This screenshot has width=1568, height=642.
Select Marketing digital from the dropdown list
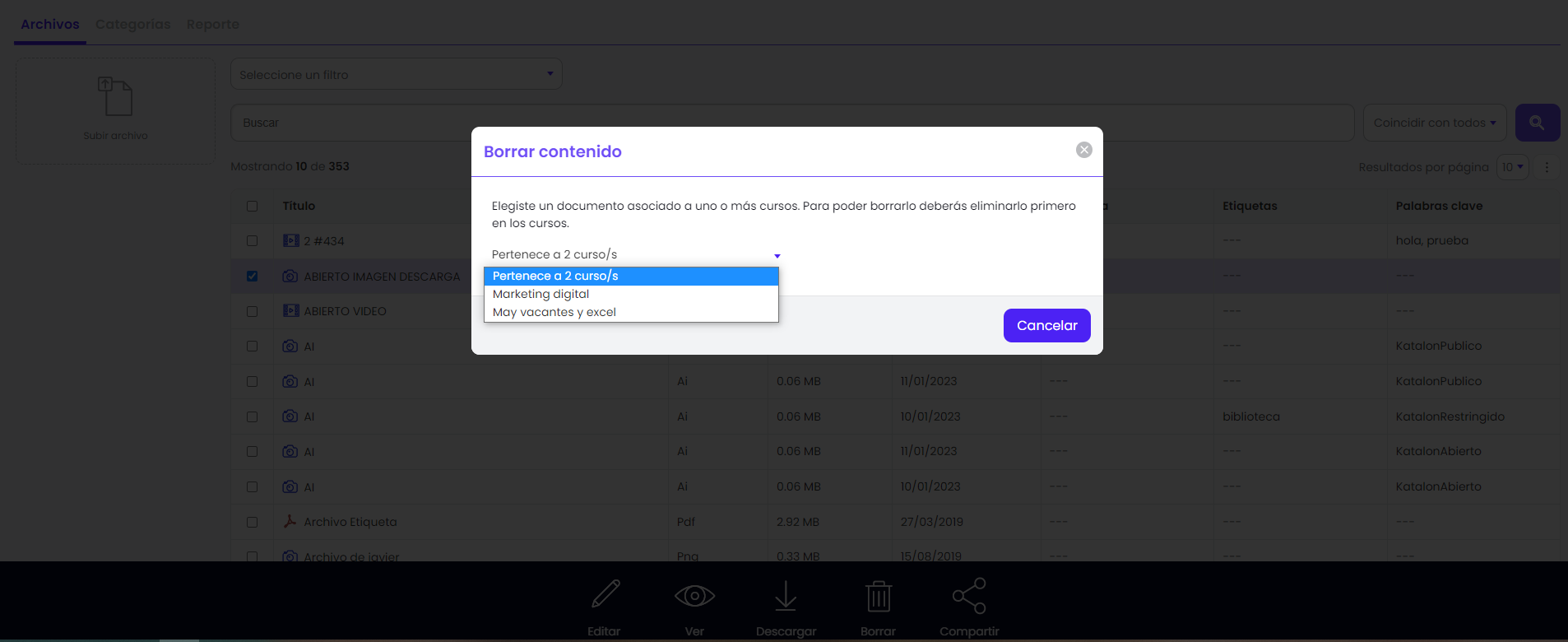click(631, 294)
